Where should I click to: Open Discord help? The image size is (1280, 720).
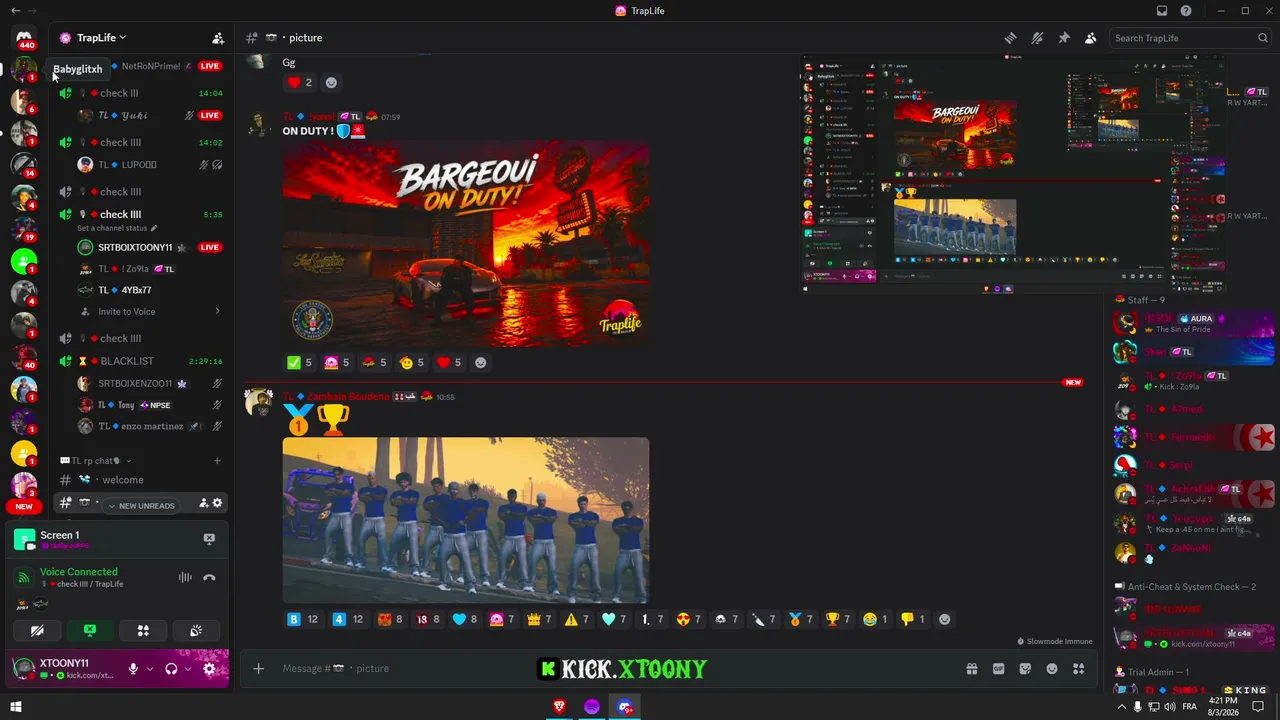(1186, 11)
